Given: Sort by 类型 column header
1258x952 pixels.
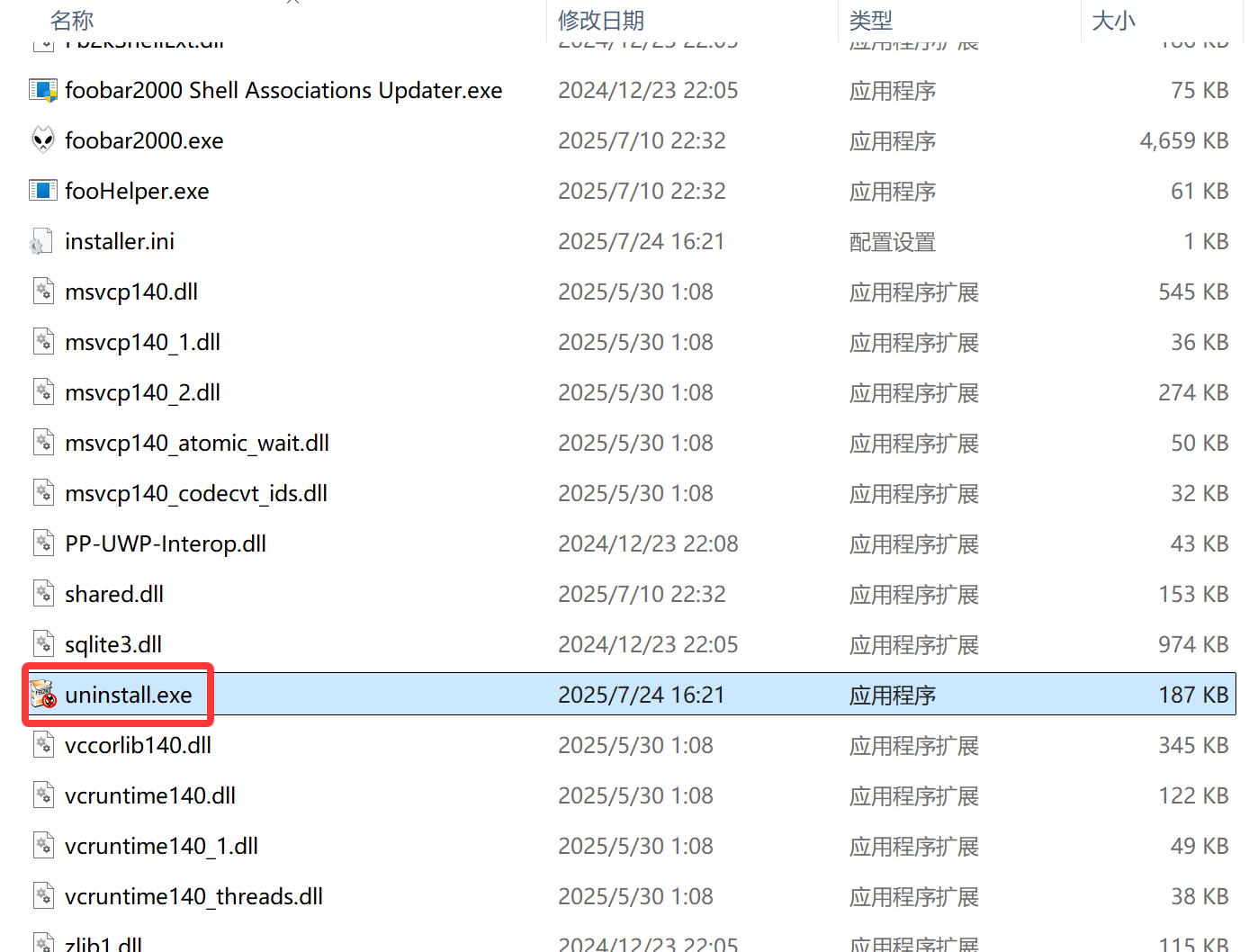Looking at the screenshot, I should [871, 20].
